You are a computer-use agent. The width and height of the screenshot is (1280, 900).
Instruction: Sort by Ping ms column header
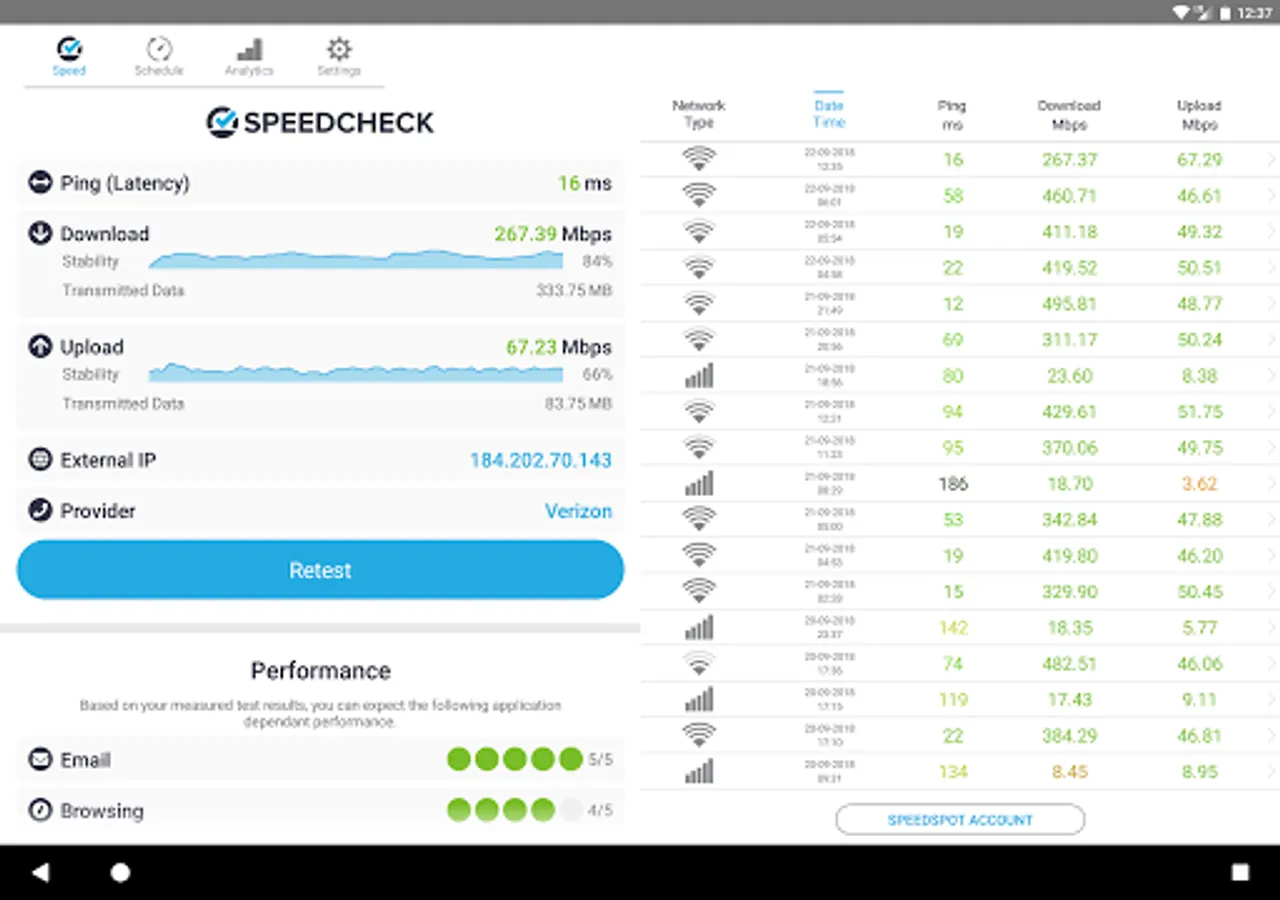pyautogui.click(x=952, y=114)
